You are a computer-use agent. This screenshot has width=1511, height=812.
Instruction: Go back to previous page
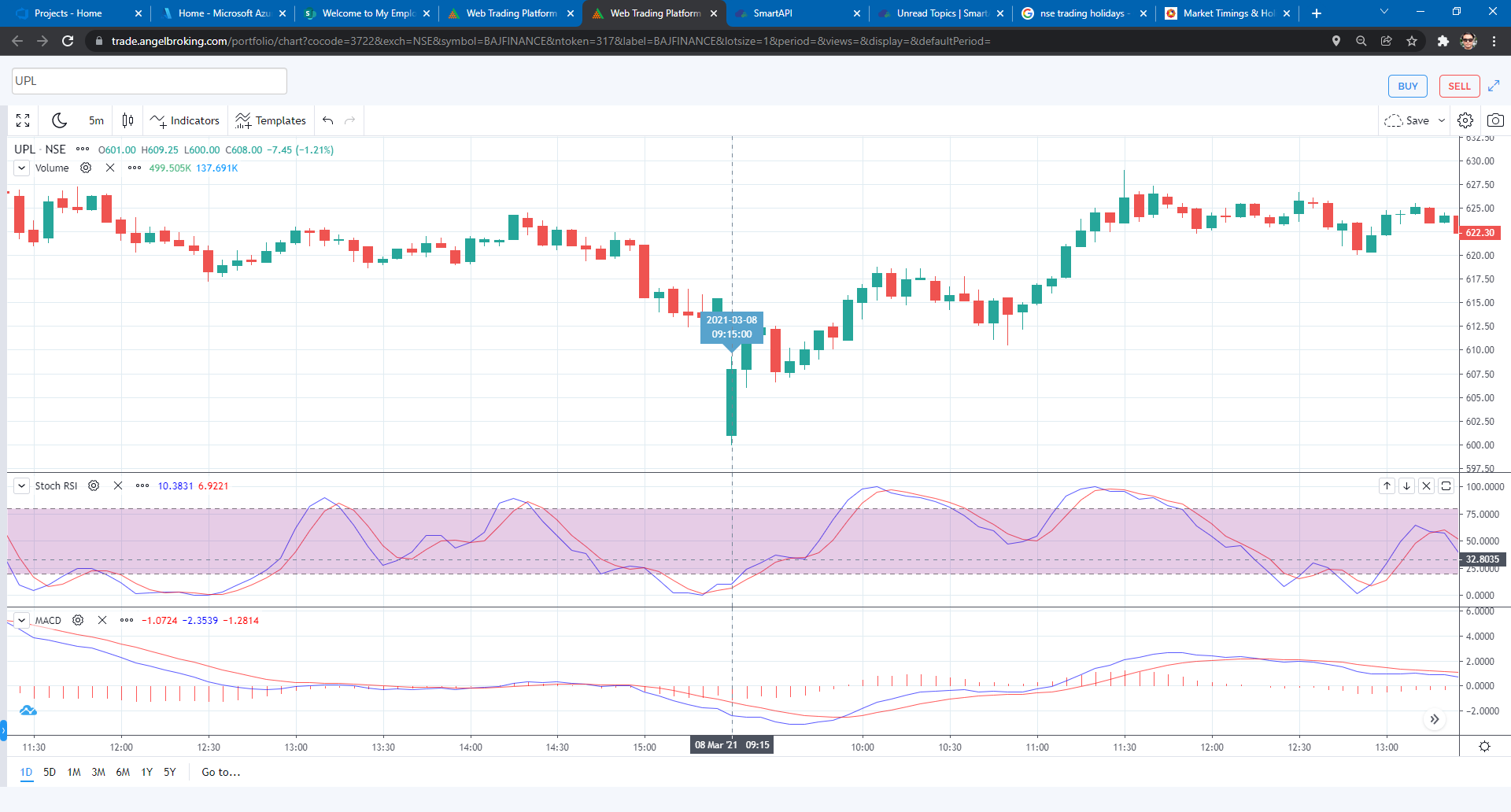[x=17, y=41]
